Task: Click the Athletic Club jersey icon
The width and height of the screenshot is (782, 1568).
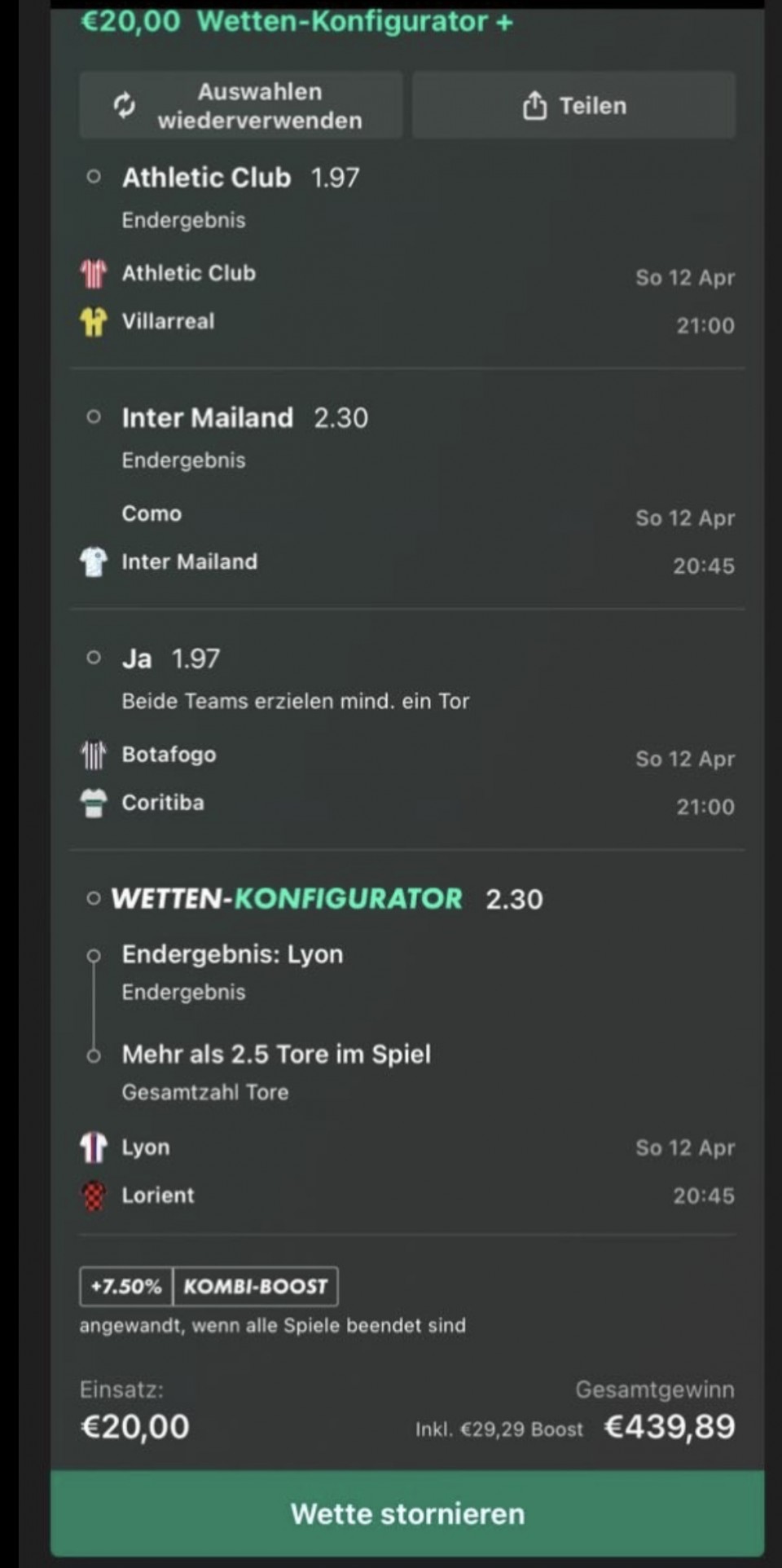Action: tap(94, 274)
